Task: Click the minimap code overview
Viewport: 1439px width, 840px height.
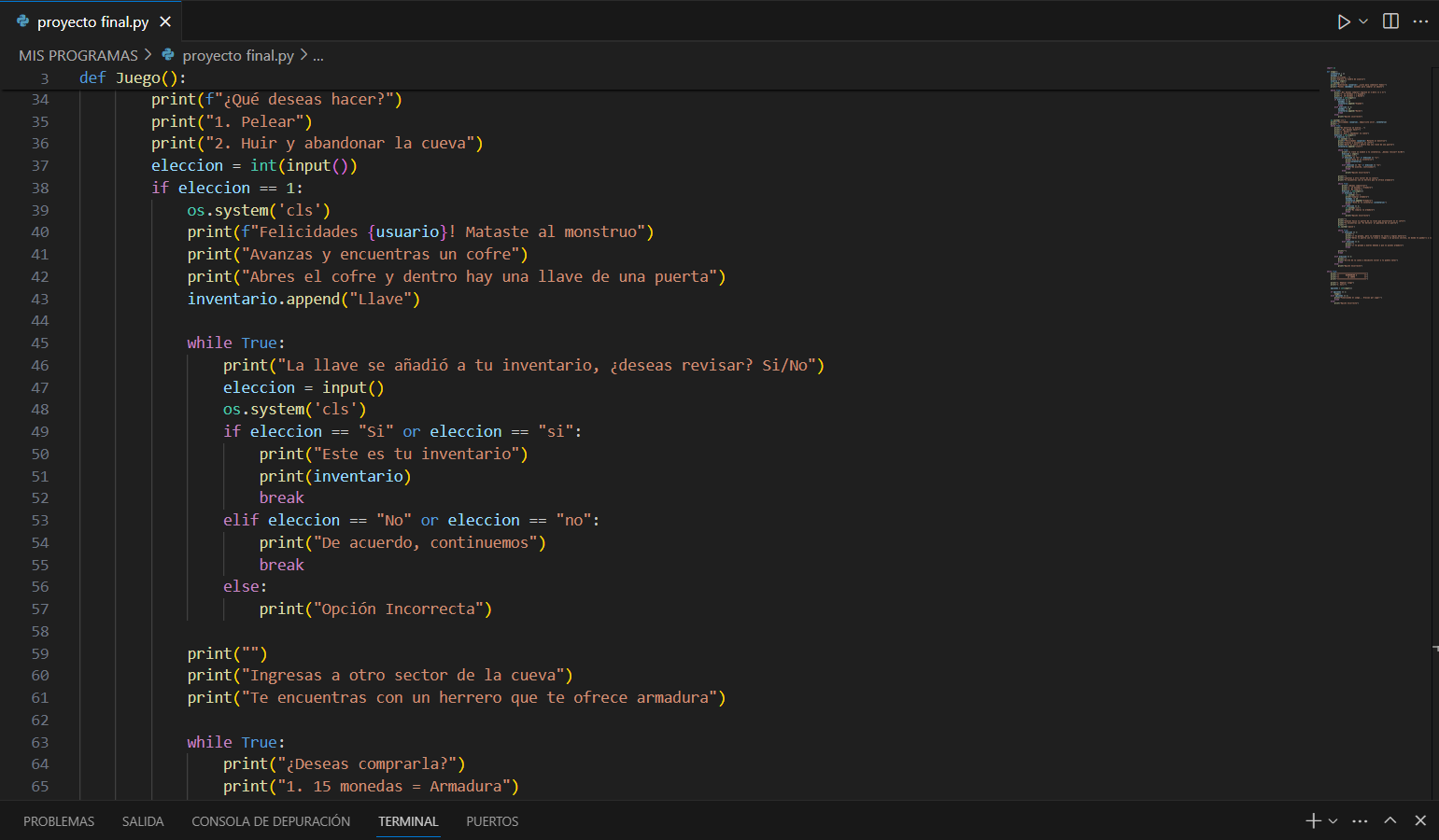Action: pyautogui.click(x=1378, y=187)
